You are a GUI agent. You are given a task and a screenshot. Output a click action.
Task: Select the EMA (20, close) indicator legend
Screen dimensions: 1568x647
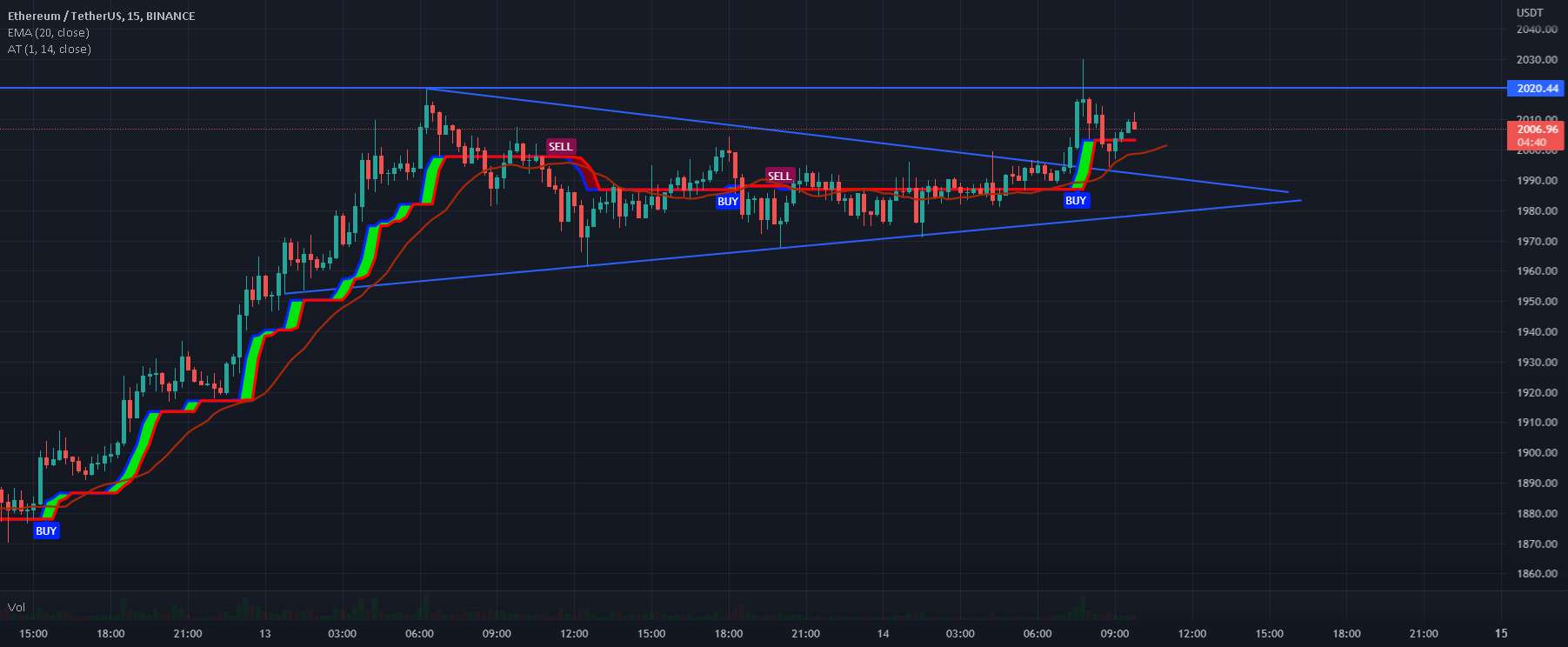48,32
